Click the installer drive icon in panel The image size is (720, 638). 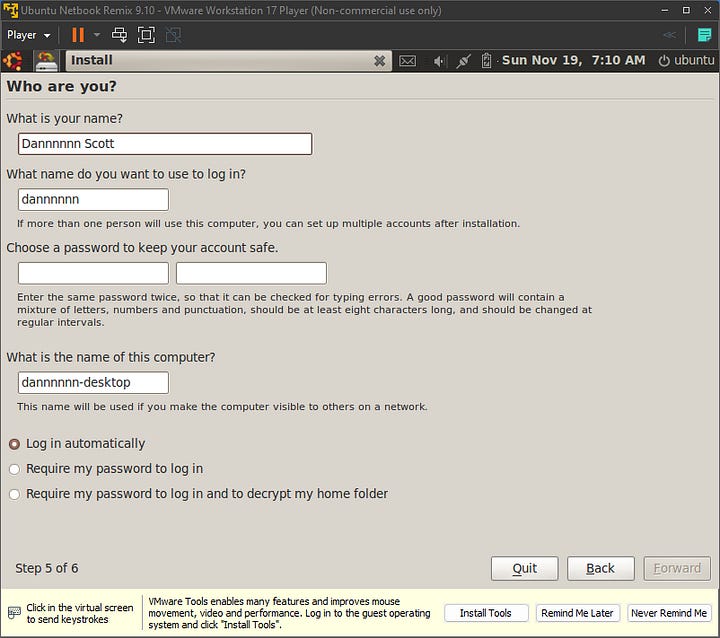(x=46, y=61)
